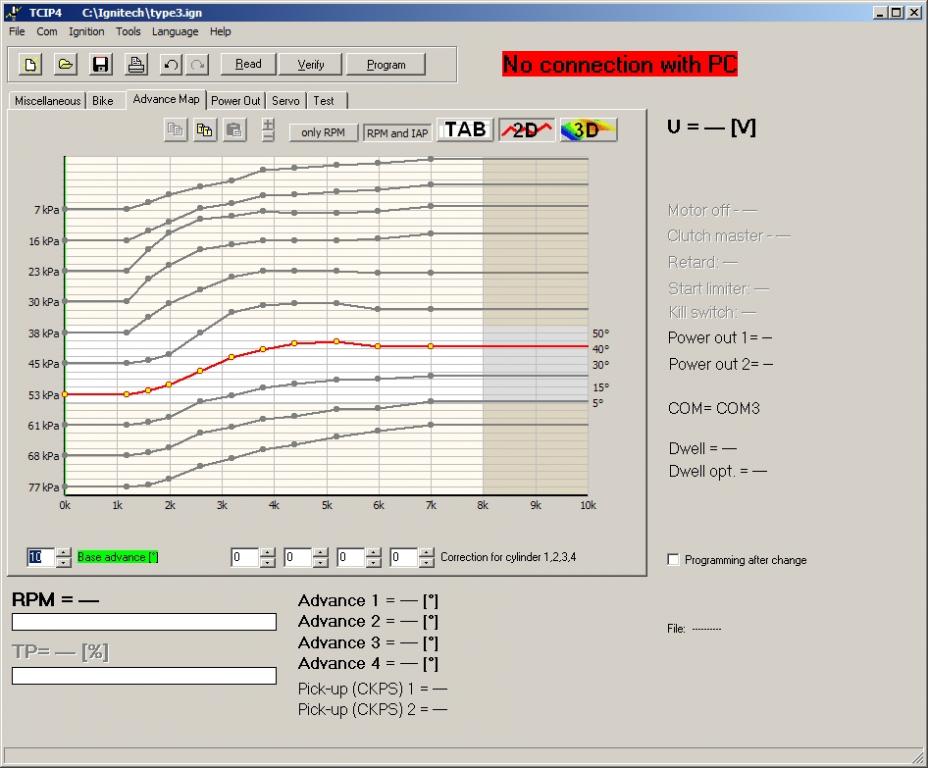Increase Base advance with the up arrow

tap(63, 552)
